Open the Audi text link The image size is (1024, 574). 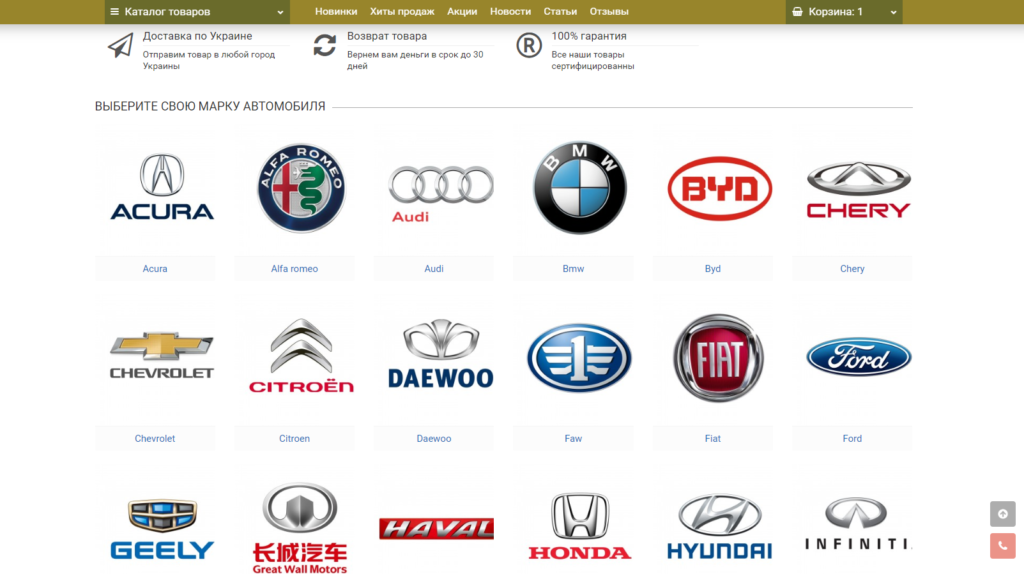434,268
